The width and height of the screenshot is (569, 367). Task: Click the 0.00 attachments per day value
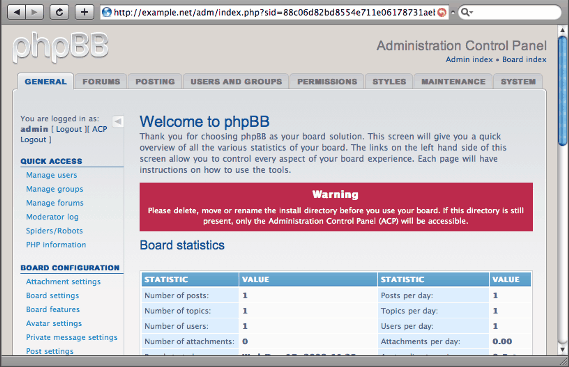point(502,341)
